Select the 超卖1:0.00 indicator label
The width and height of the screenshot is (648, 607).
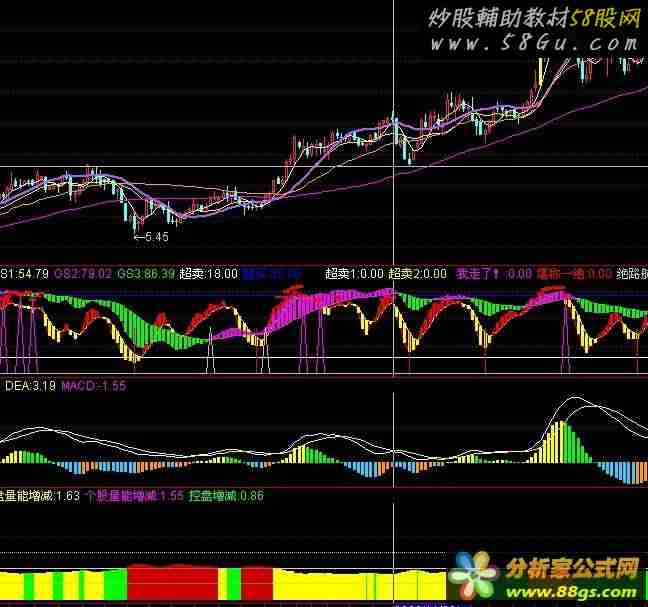pos(354,274)
